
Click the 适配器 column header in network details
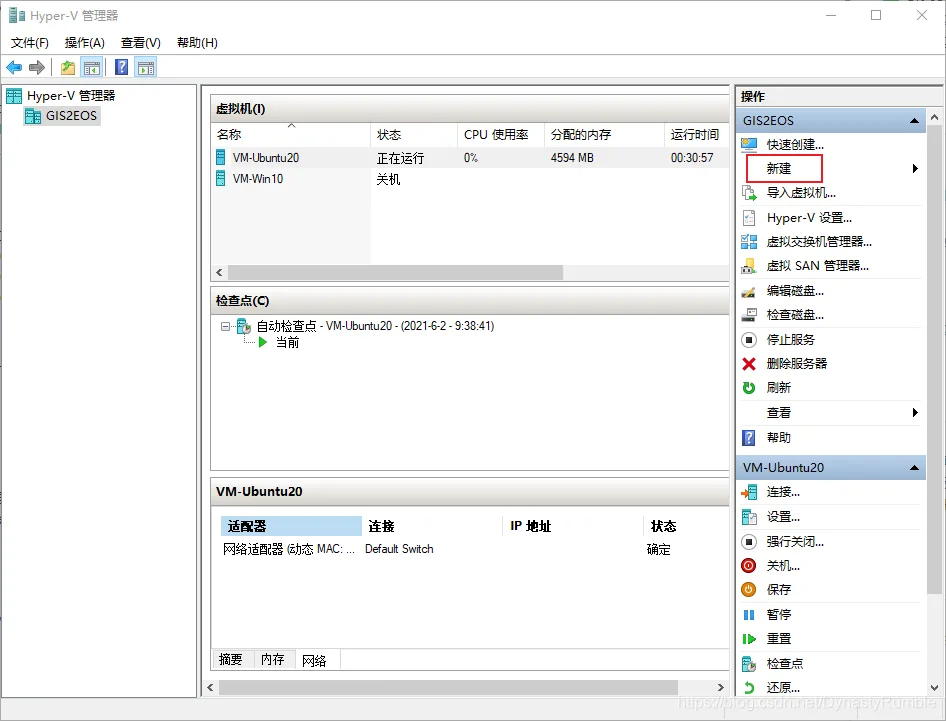click(291, 526)
